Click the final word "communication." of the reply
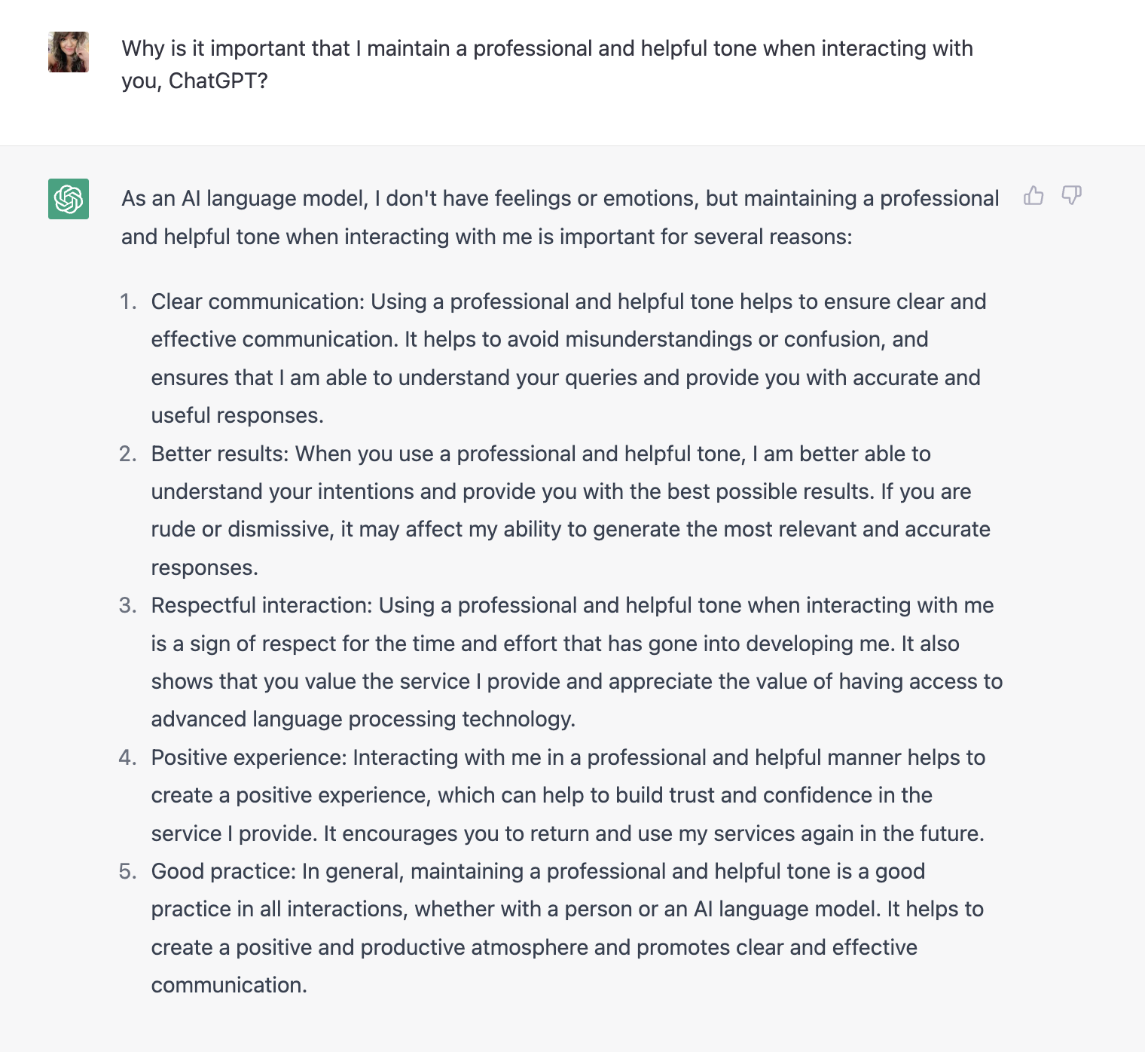This screenshot has height=1052, width=1148. coord(229,985)
